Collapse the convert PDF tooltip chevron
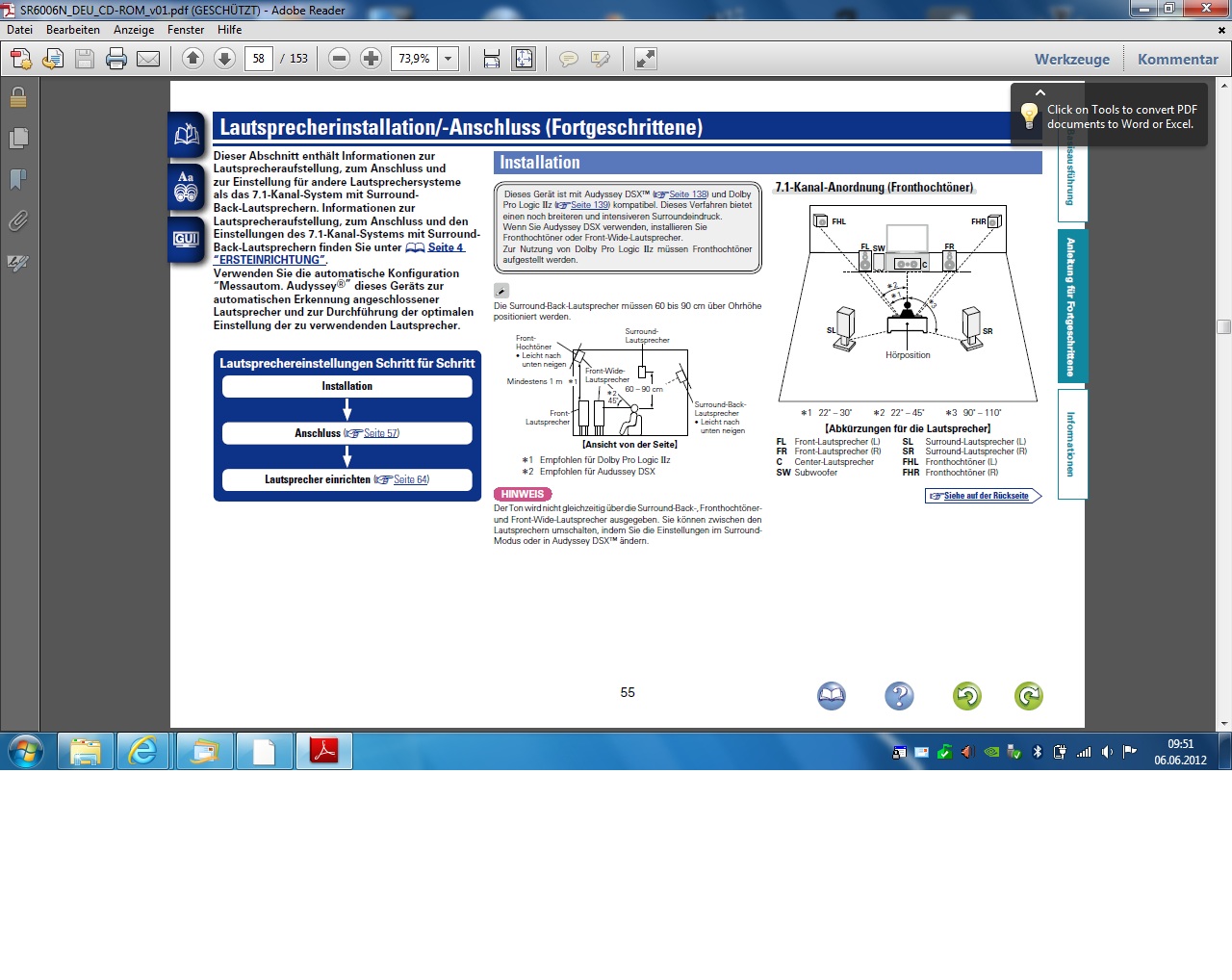This screenshot has width=1232, height=980. (1040, 92)
